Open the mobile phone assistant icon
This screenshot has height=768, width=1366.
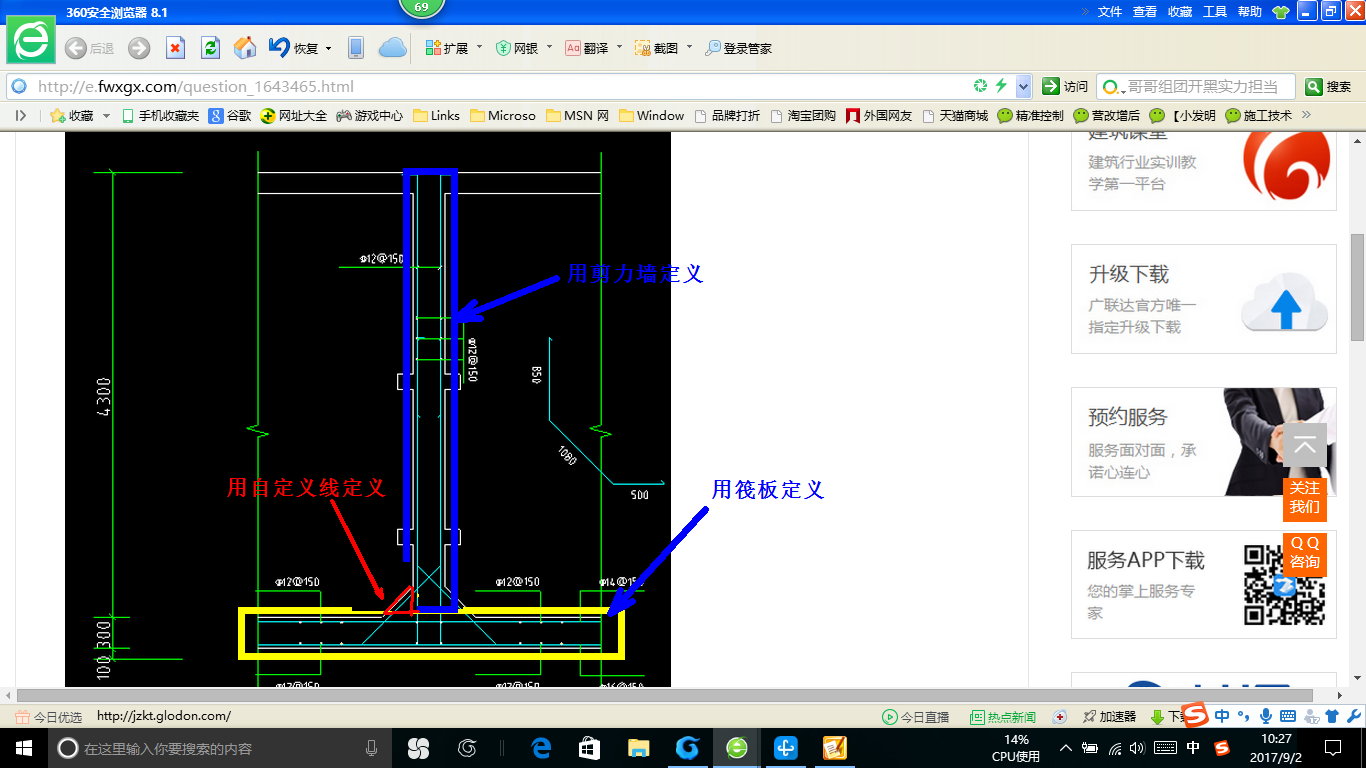[x=355, y=48]
